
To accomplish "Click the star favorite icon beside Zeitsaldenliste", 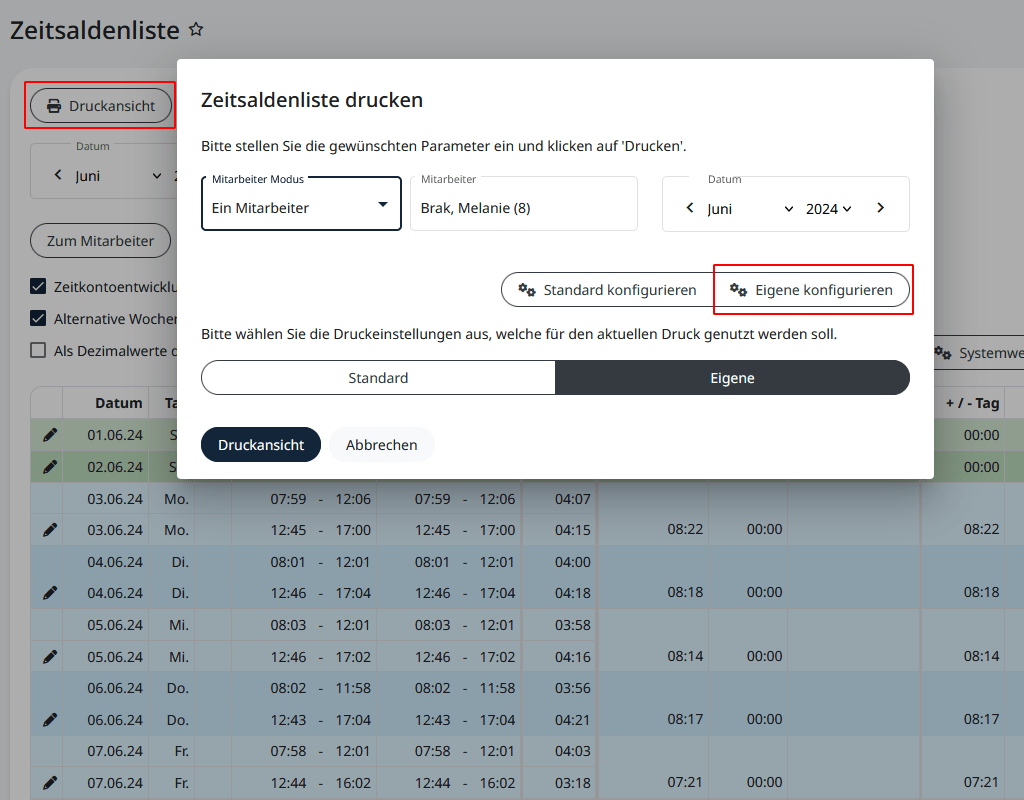I will pyautogui.click(x=196, y=30).
